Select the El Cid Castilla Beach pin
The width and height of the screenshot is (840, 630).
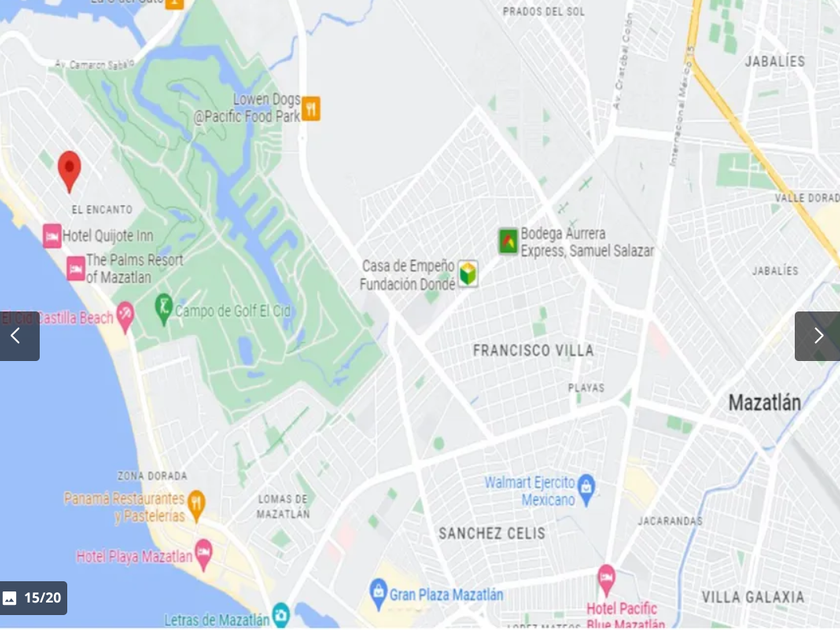click(125, 316)
